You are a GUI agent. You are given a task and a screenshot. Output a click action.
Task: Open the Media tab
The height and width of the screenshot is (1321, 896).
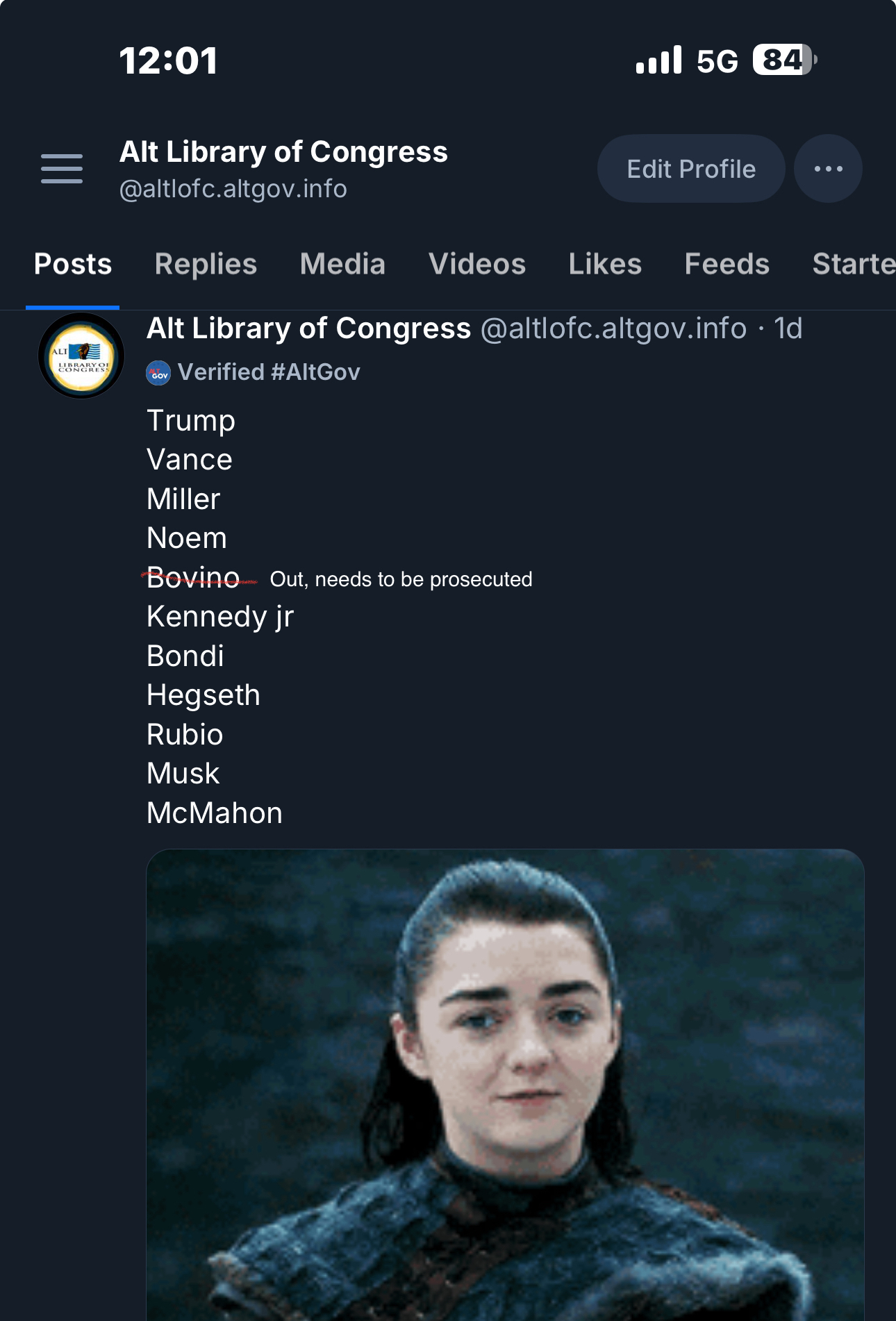[342, 265]
